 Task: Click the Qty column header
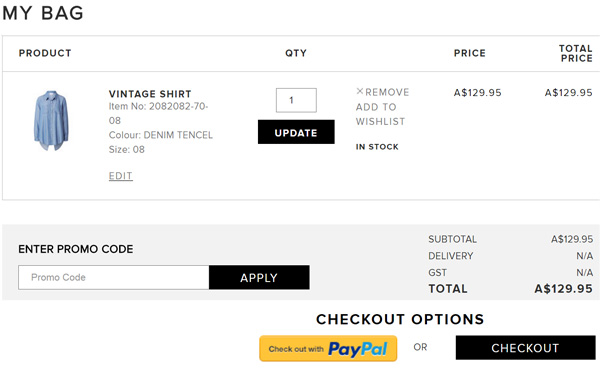pos(296,53)
